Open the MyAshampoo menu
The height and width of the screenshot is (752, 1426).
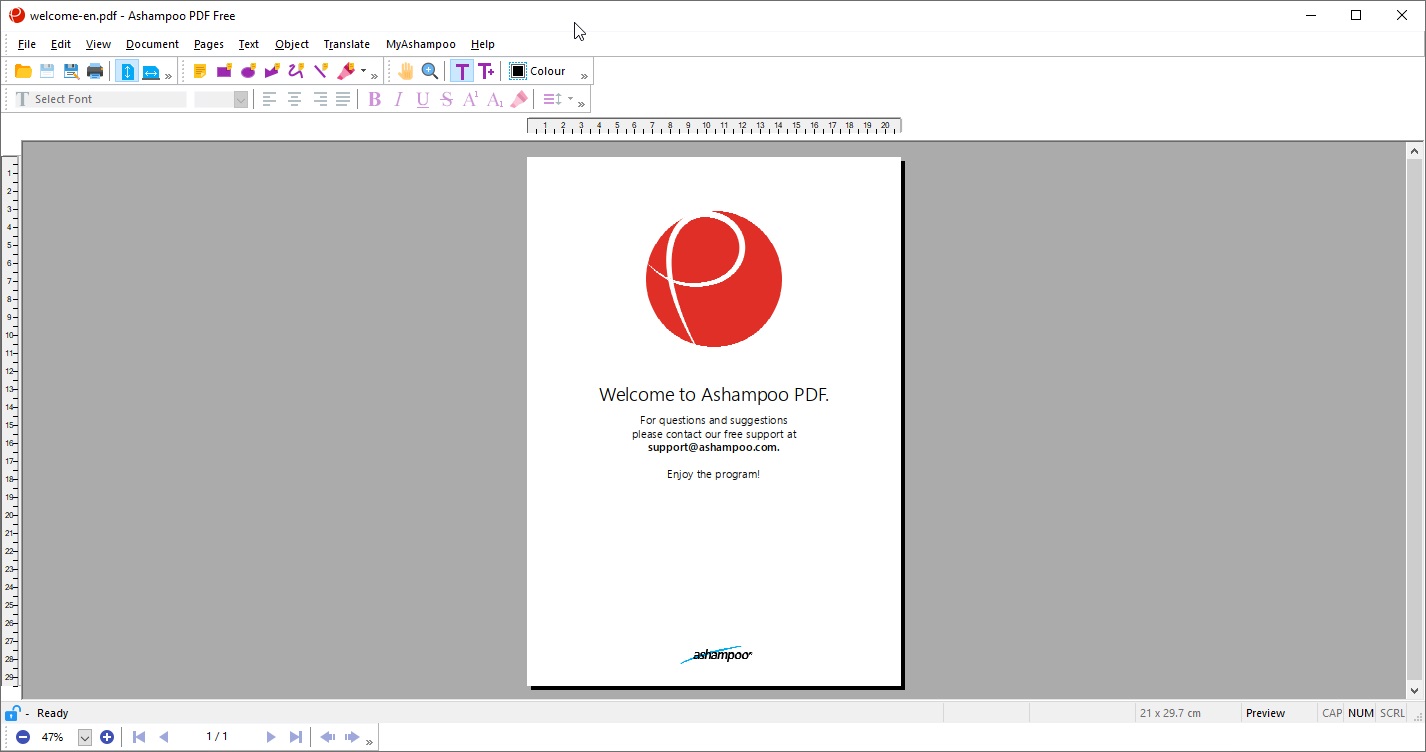click(421, 44)
